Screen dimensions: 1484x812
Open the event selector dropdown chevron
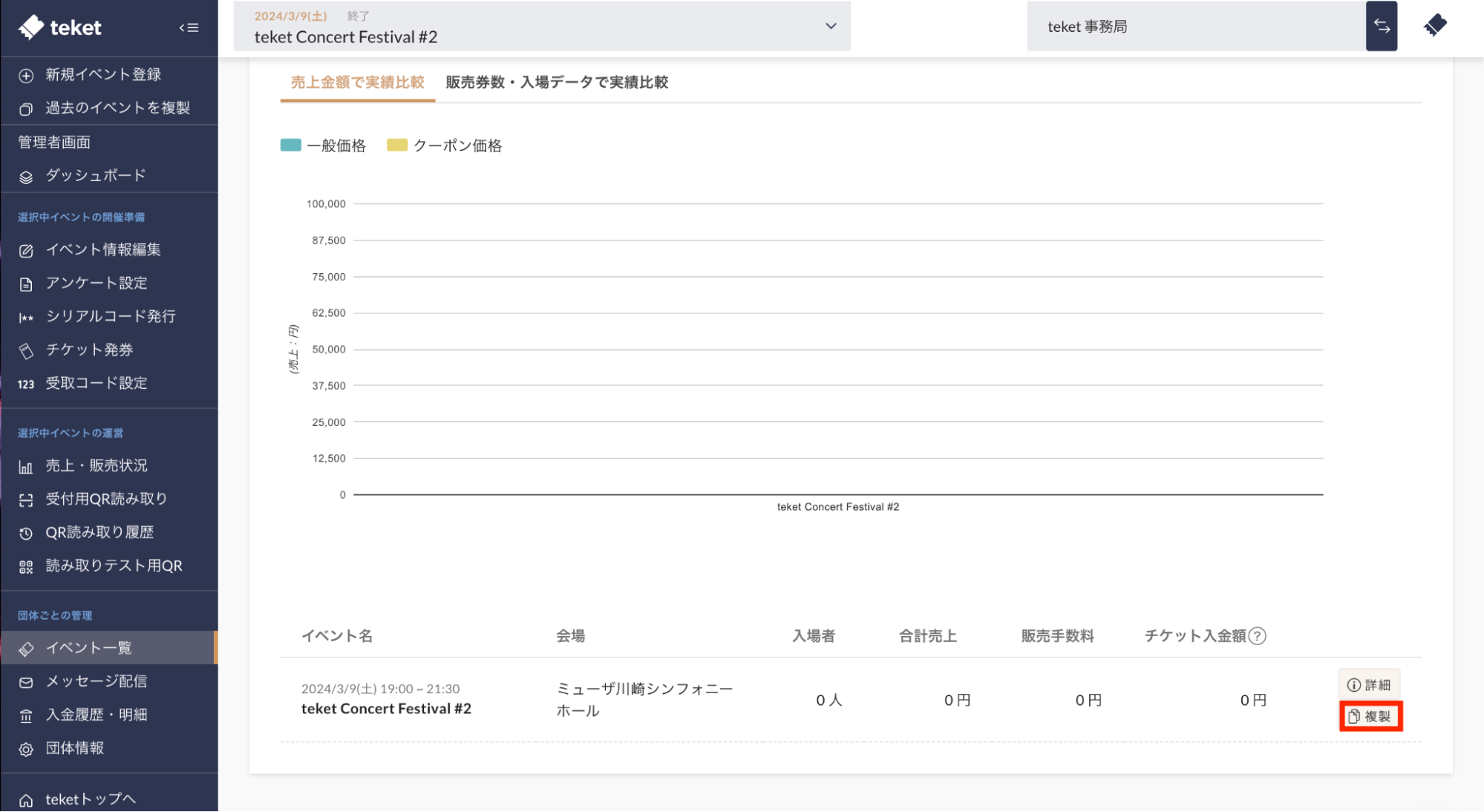point(831,26)
